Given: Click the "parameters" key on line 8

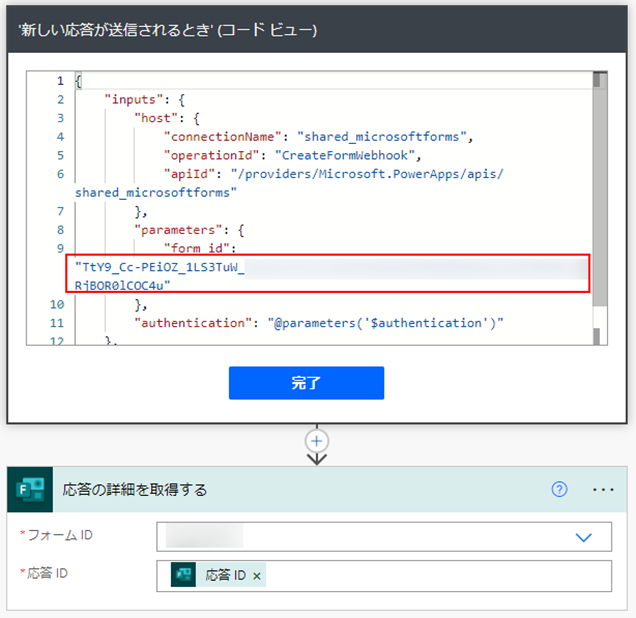Looking at the screenshot, I should click(x=178, y=230).
